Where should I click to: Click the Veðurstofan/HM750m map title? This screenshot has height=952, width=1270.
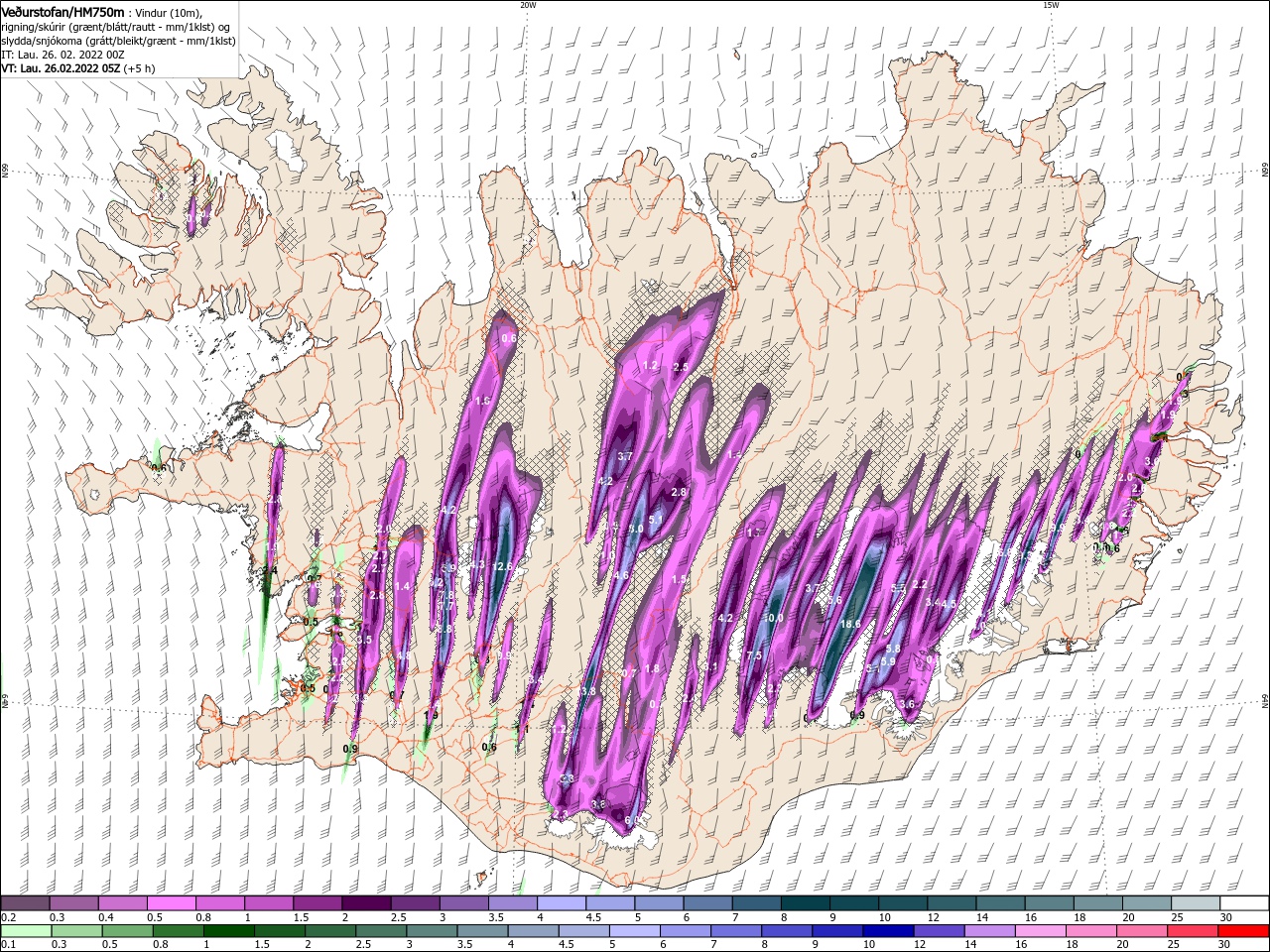click(63, 11)
